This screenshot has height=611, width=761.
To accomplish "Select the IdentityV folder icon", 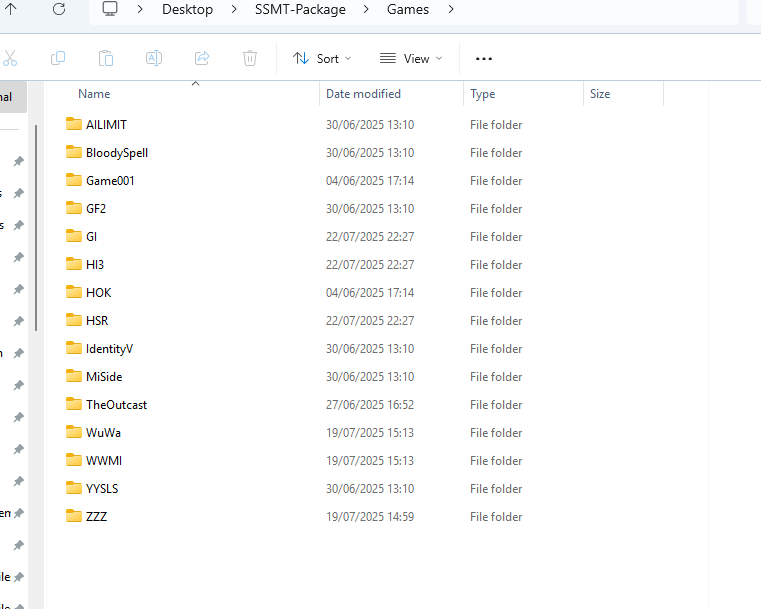I will pyautogui.click(x=74, y=348).
